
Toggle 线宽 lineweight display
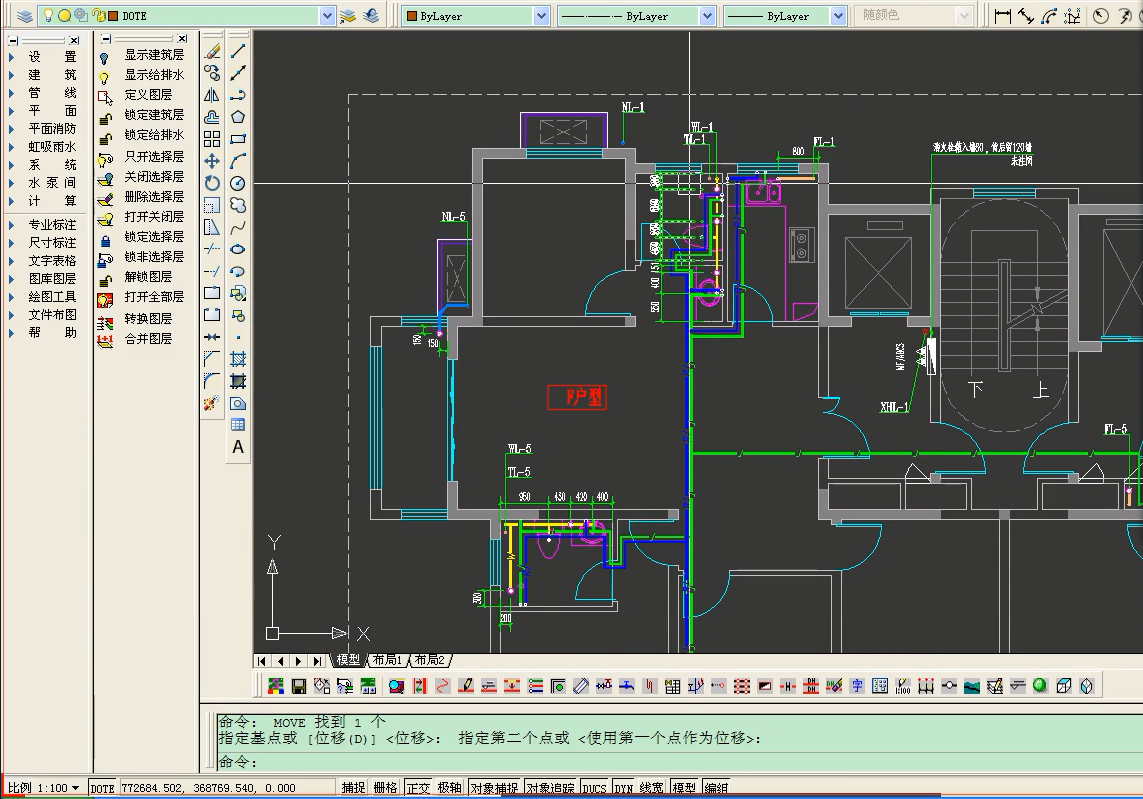tap(652, 787)
